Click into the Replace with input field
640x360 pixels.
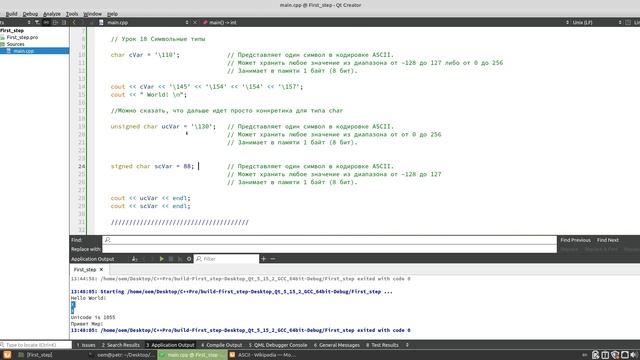329,249
